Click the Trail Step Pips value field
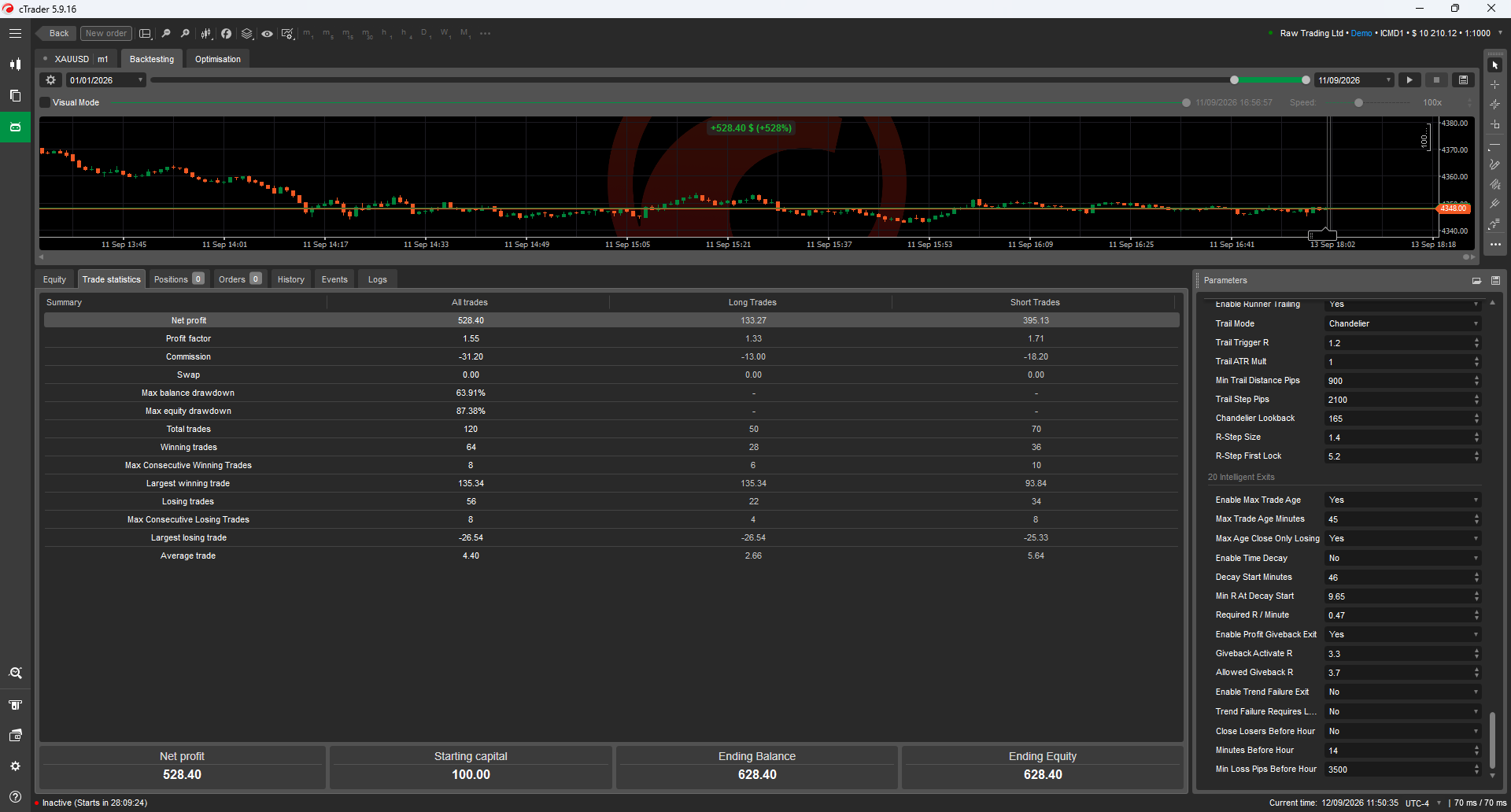 coord(1398,400)
